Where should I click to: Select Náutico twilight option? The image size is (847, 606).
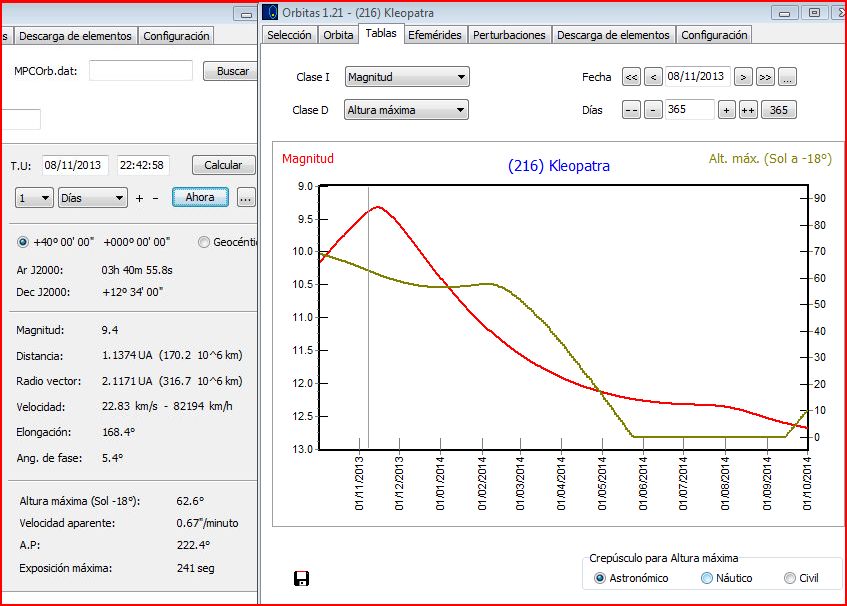pyautogui.click(x=707, y=578)
